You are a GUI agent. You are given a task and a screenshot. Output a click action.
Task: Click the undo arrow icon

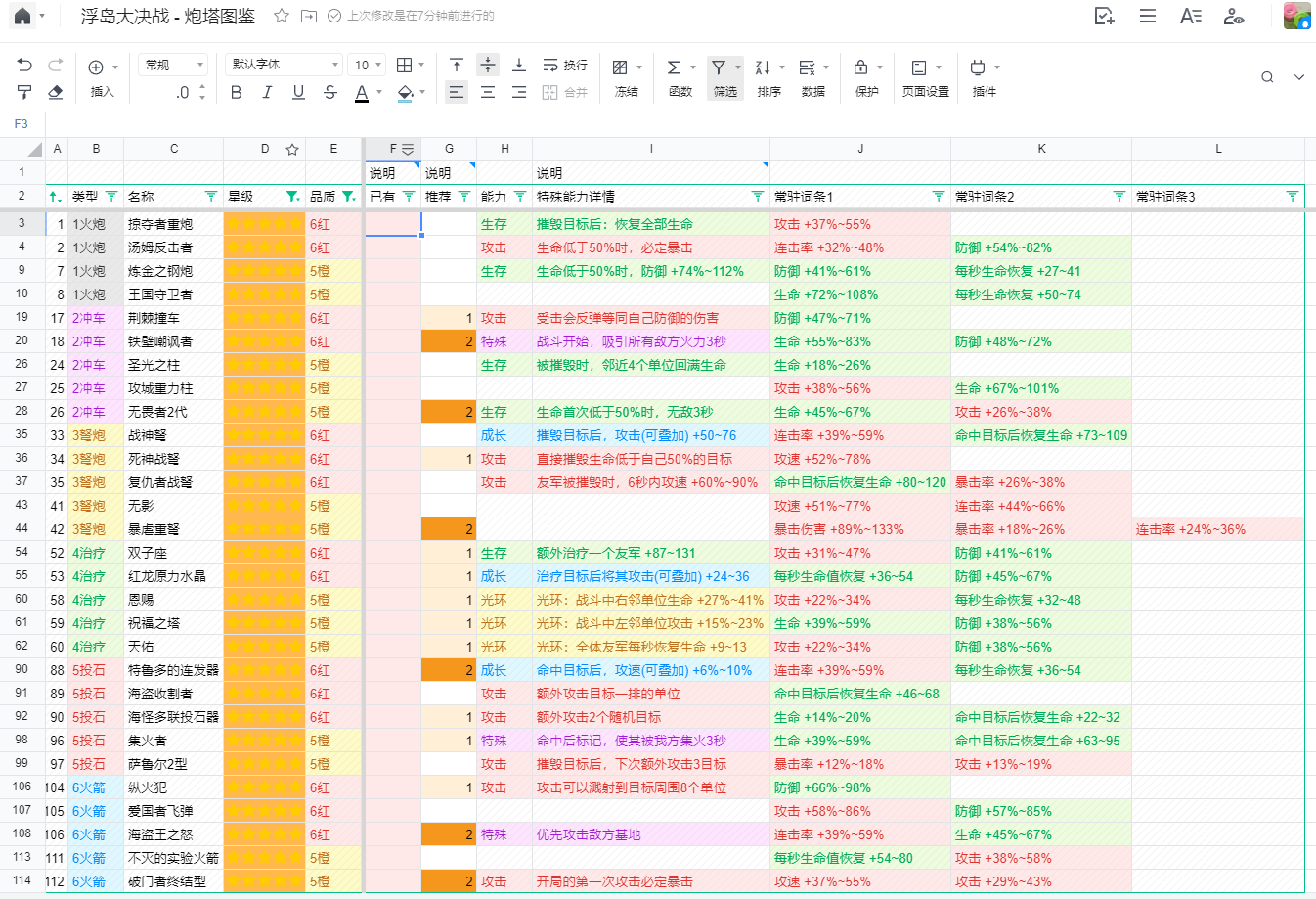pyautogui.click(x=24, y=66)
